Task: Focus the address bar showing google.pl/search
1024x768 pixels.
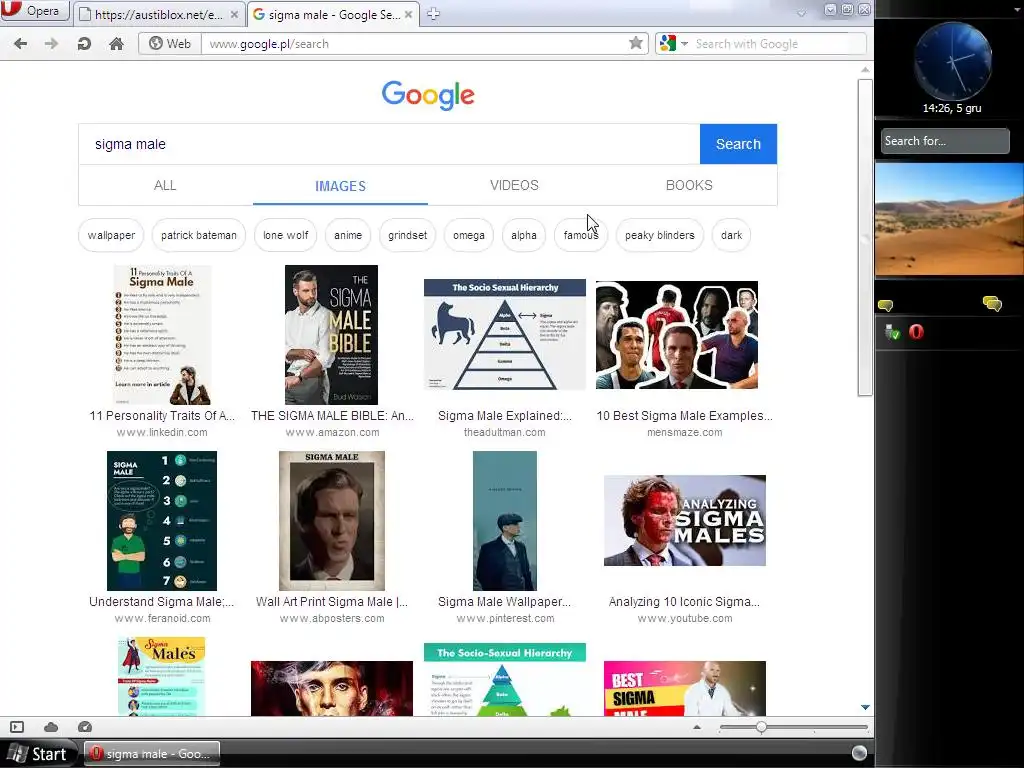Action: click(x=417, y=44)
